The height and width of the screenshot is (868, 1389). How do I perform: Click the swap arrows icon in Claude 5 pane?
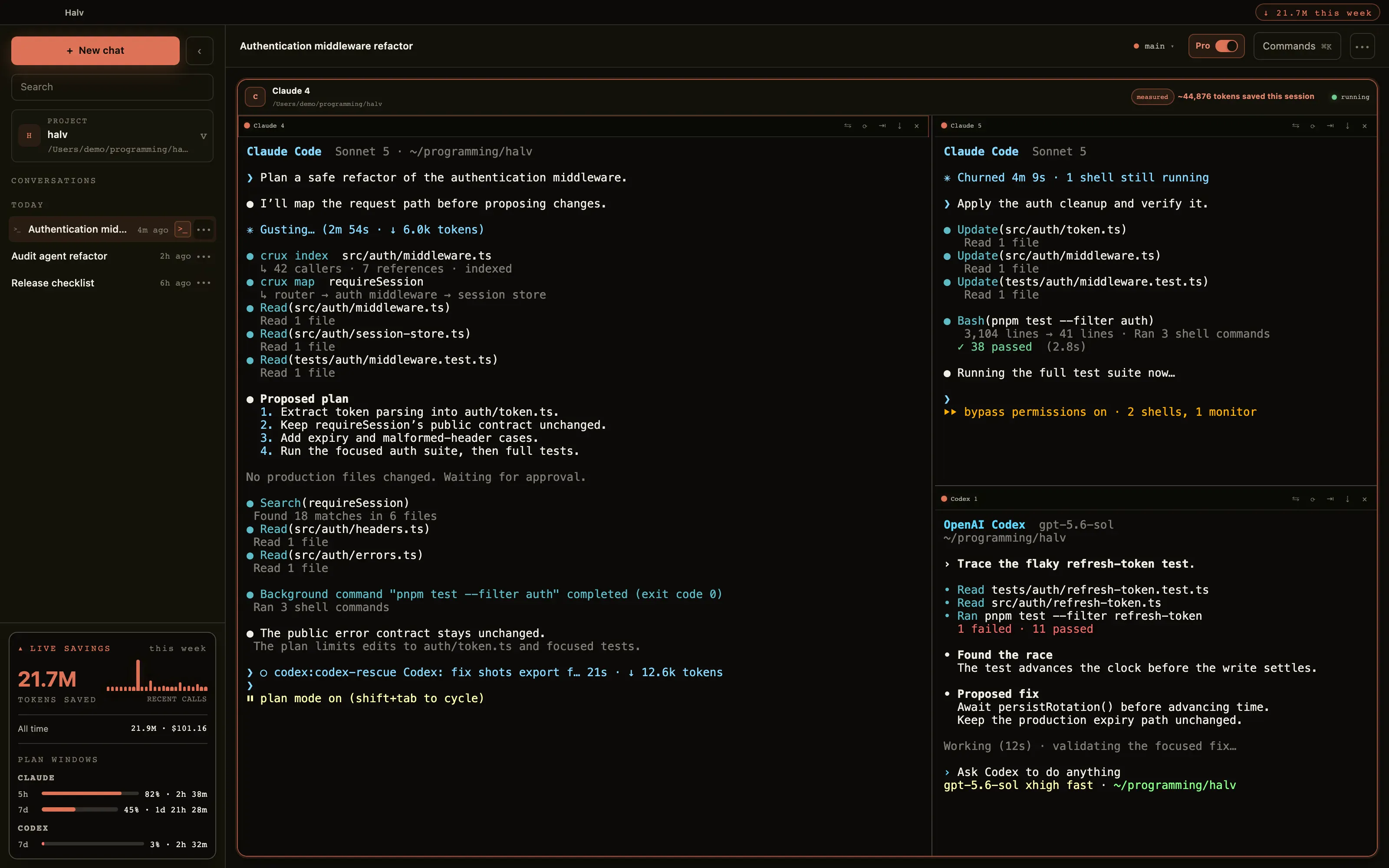(x=1295, y=126)
